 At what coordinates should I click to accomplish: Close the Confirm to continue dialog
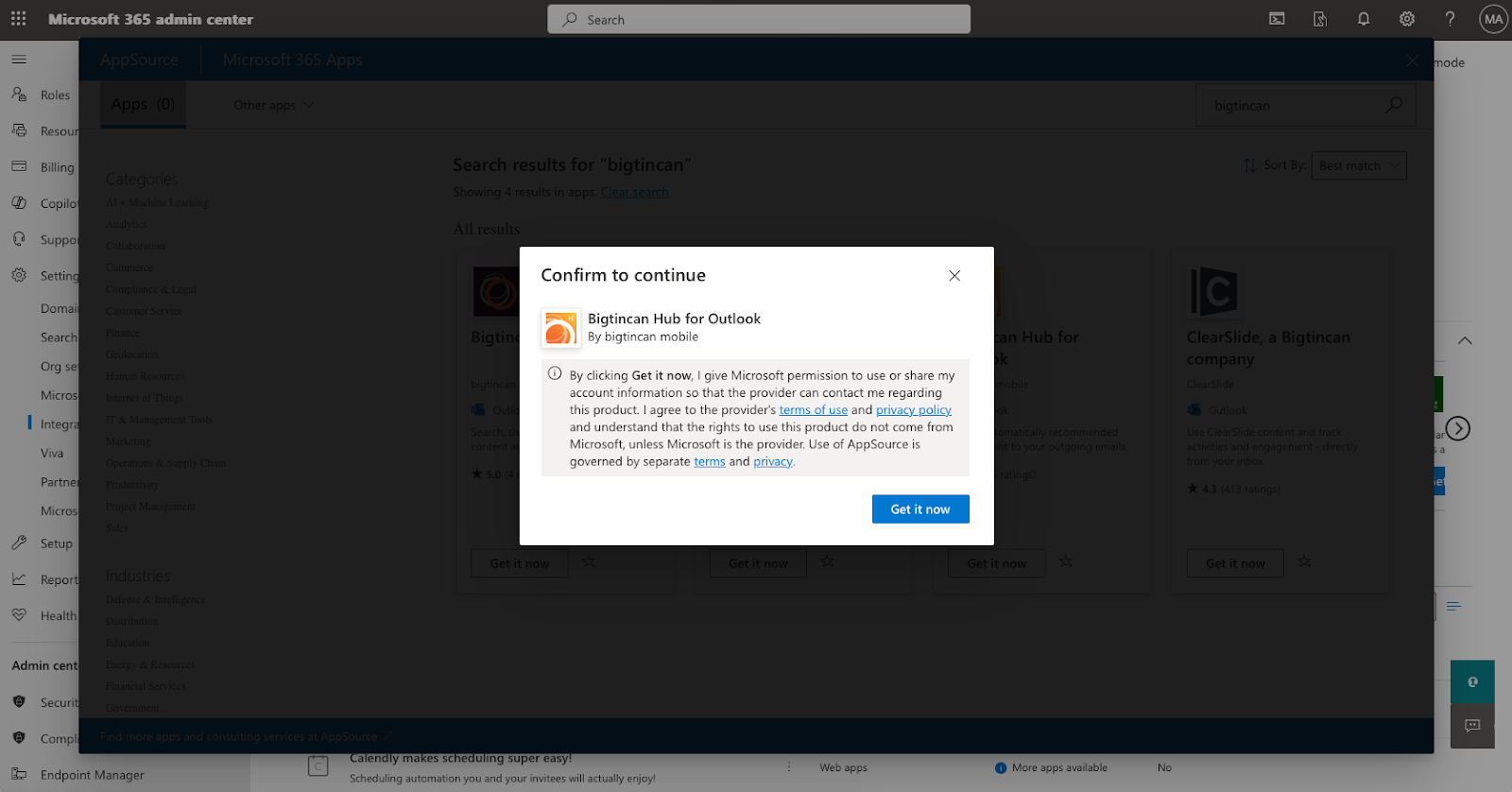(954, 275)
